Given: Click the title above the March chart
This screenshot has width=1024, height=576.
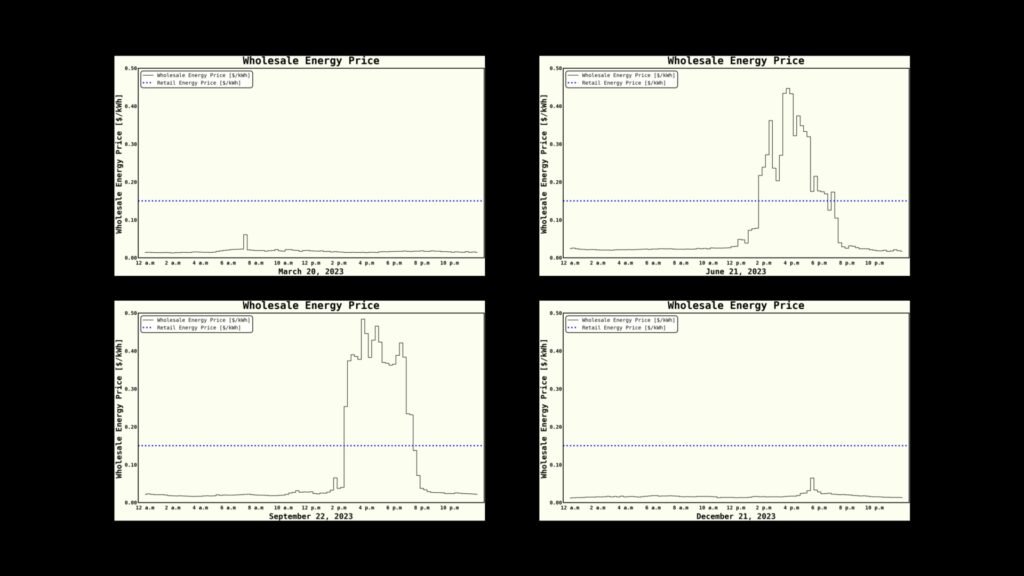Looking at the screenshot, I should pyautogui.click(x=310, y=61).
